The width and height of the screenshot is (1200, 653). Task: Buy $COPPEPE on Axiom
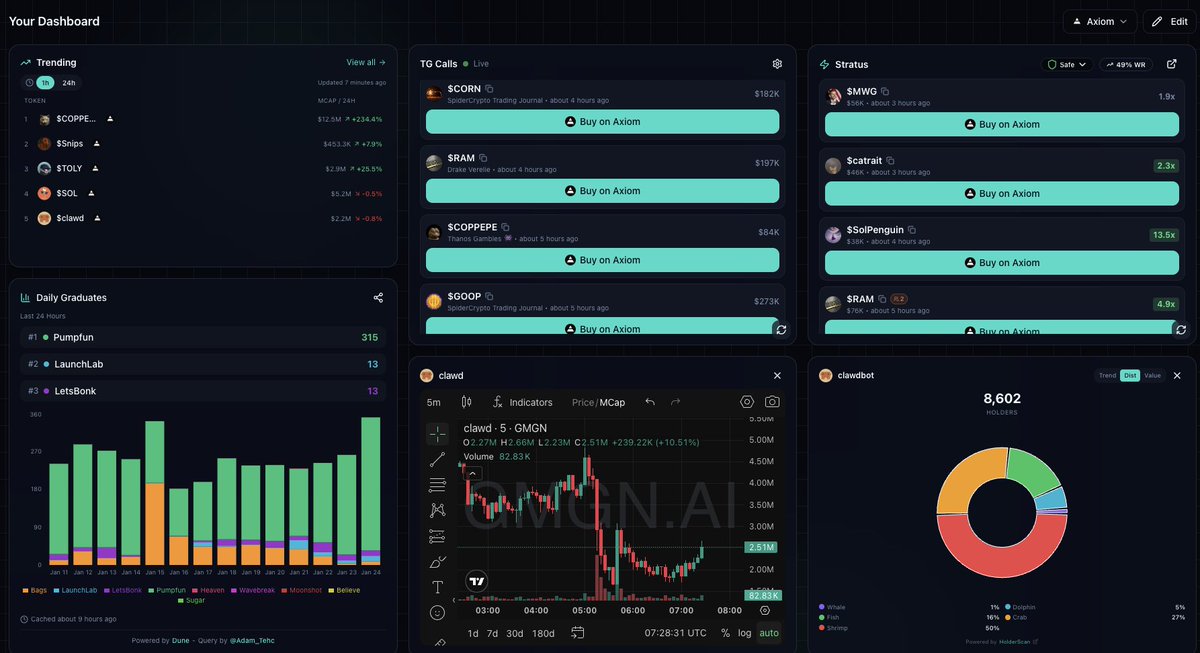coord(602,260)
